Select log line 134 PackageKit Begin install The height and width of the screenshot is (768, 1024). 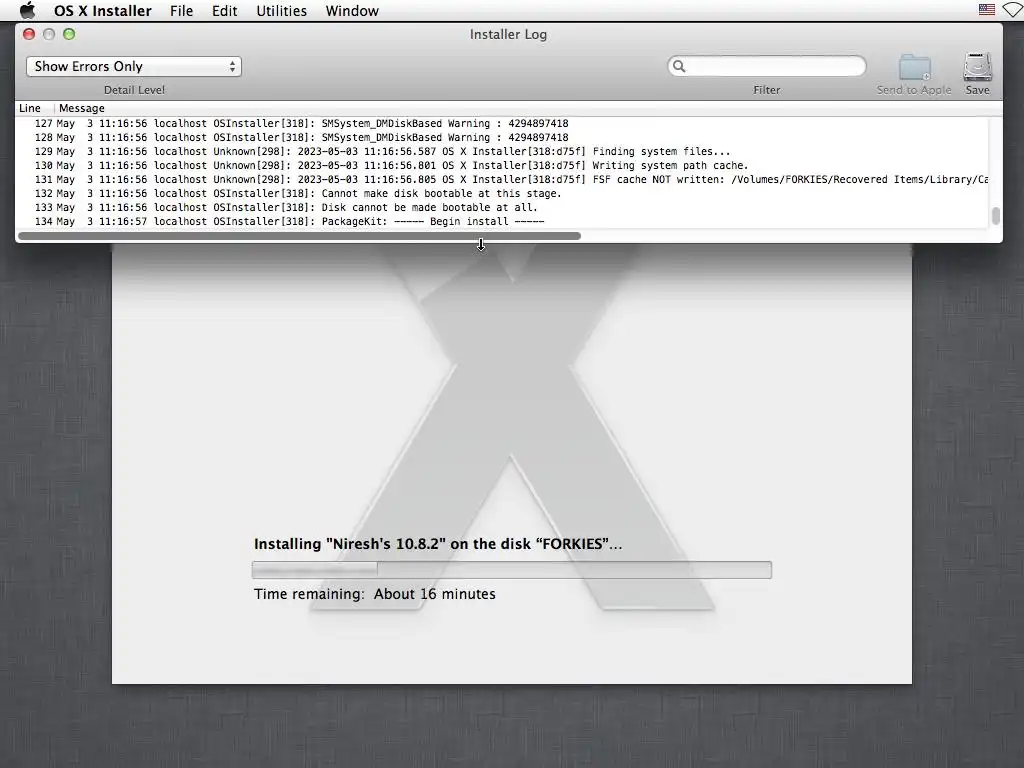[502, 221]
